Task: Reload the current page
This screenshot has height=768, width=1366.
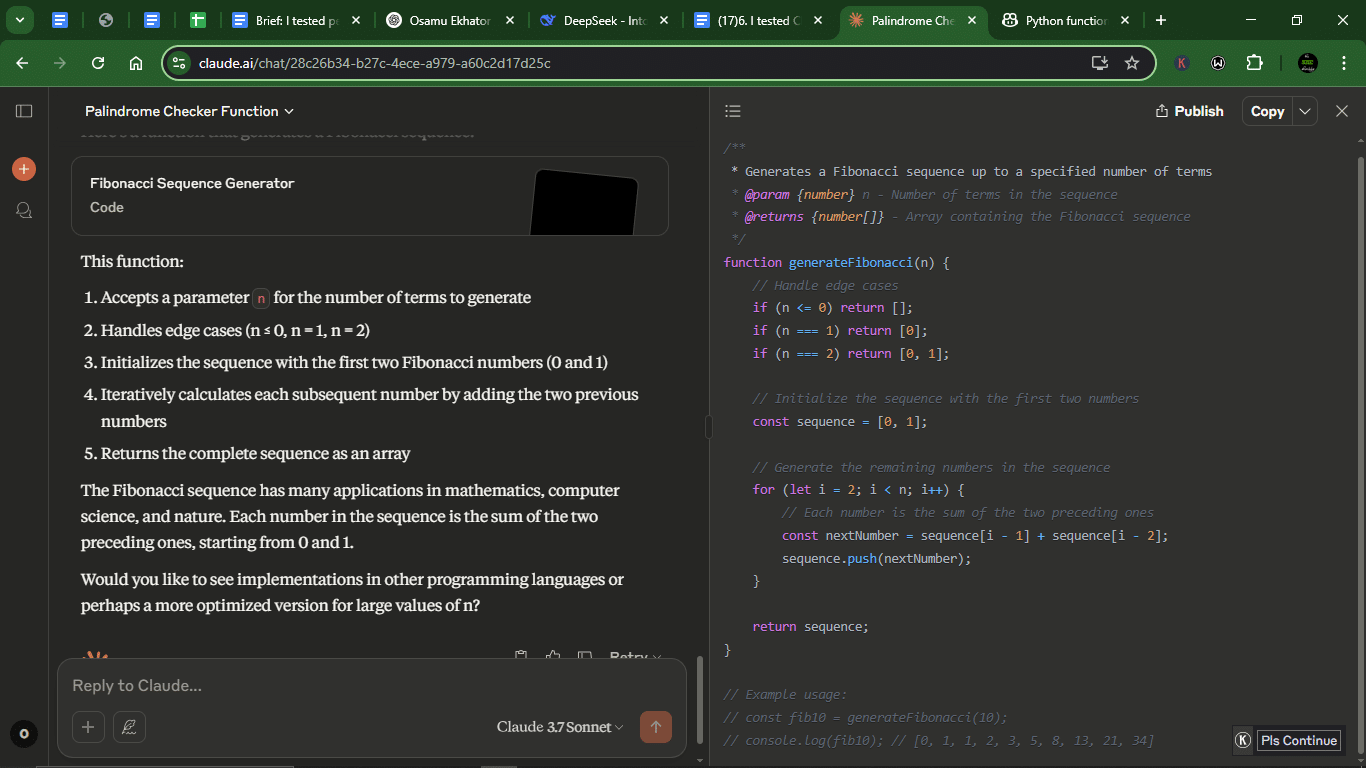Action: [x=98, y=62]
